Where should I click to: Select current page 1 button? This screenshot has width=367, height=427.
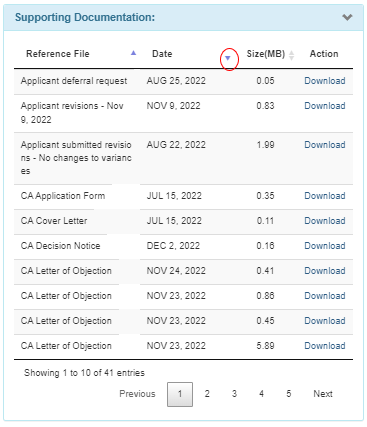(180, 394)
